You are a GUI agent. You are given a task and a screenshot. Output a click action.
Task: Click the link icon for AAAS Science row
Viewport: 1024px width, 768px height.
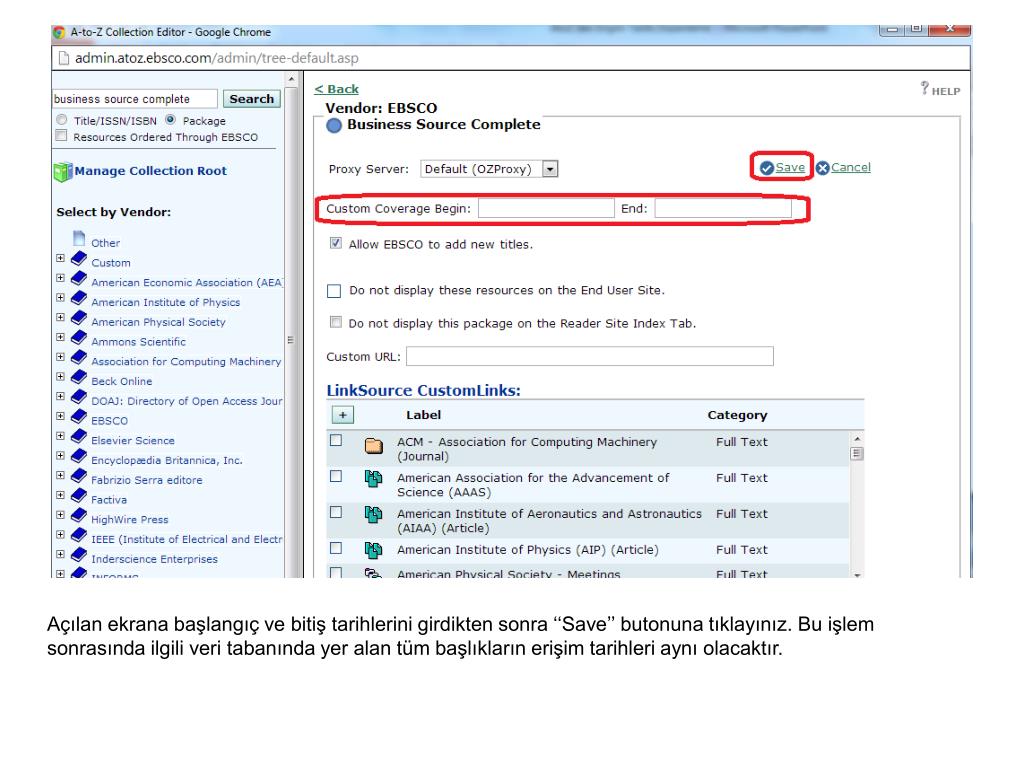374,479
